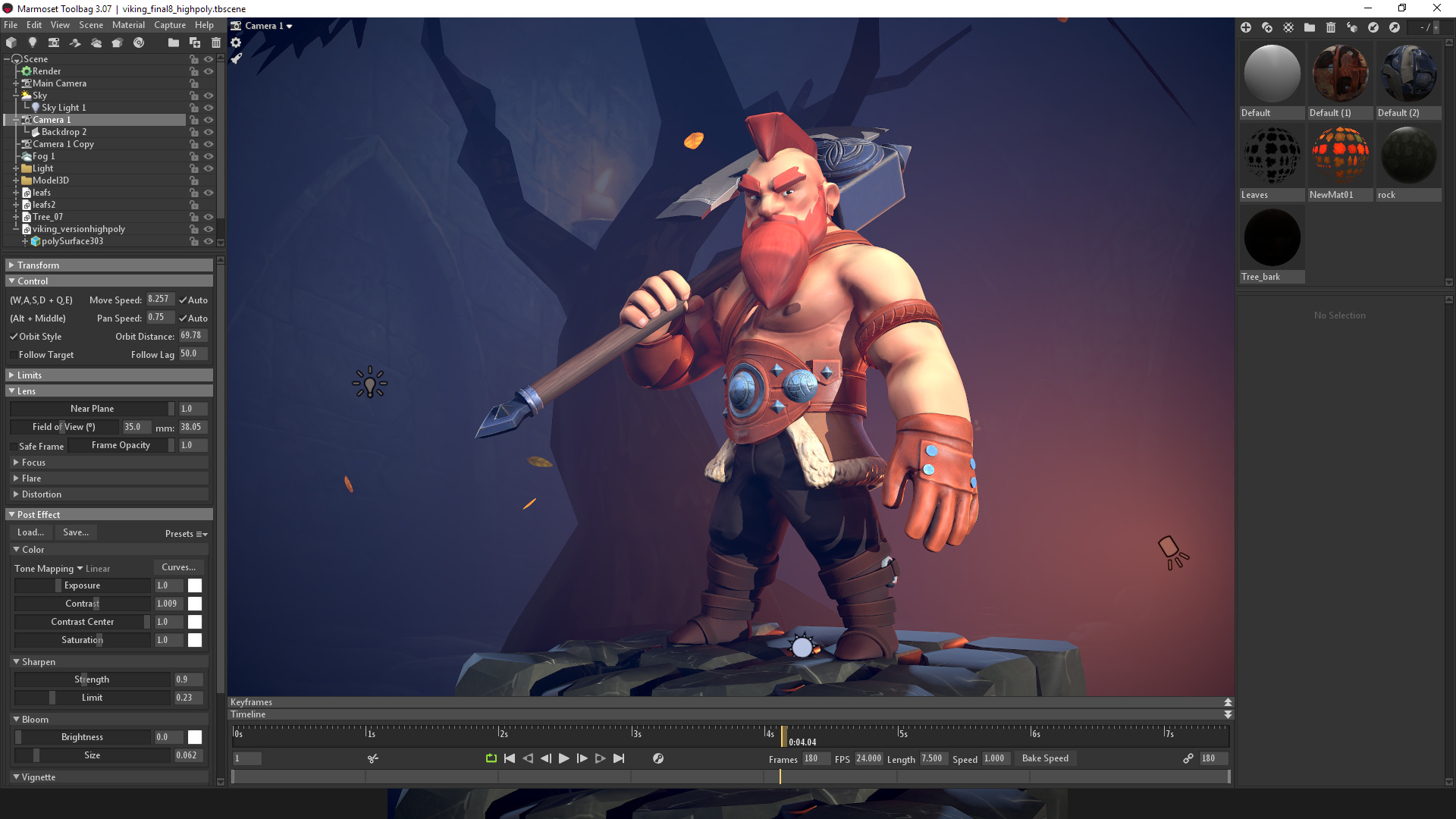
Task: Click the Load... post effect button
Action: (x=31, y=532)
